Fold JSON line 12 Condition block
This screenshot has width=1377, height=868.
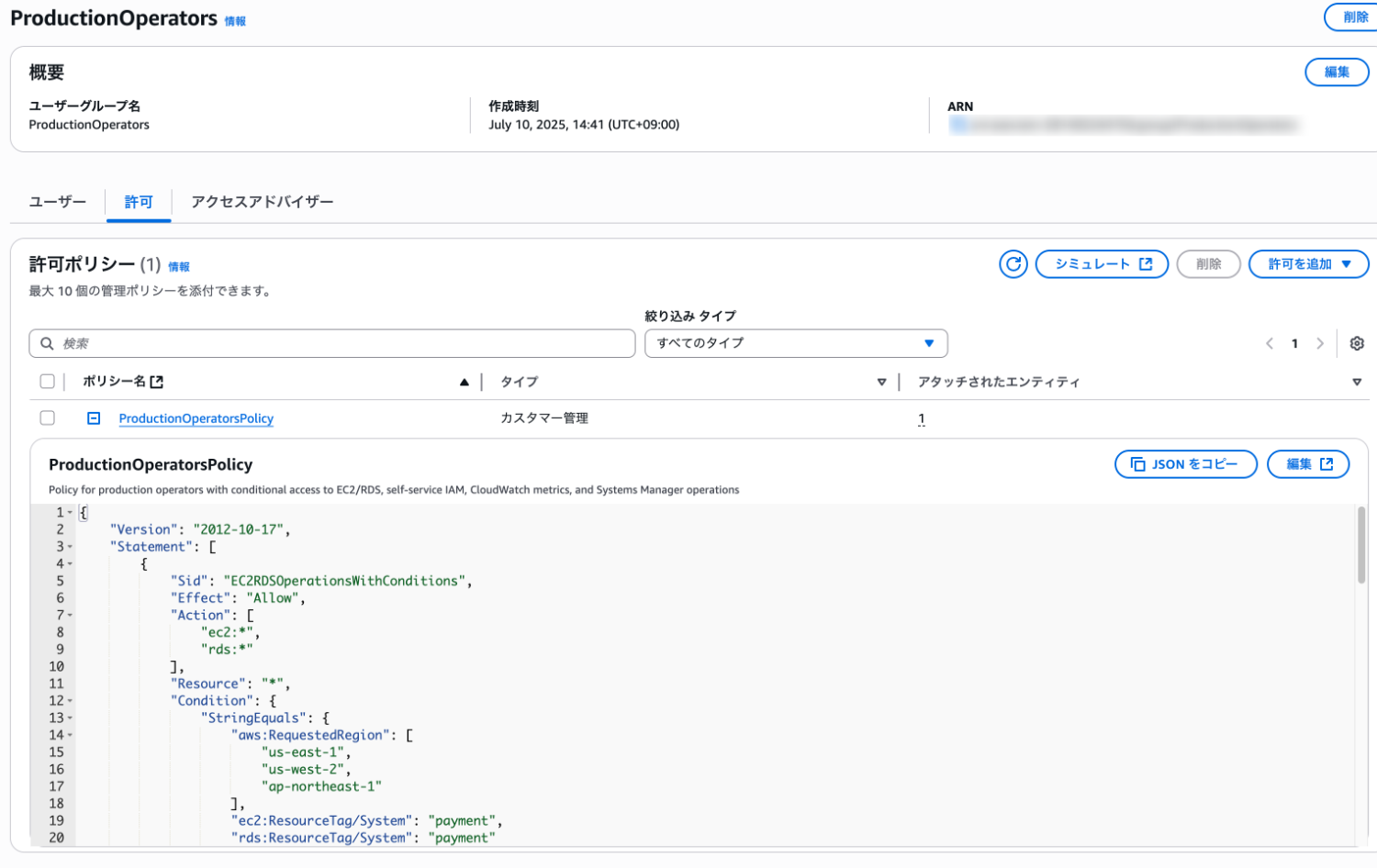tap(70, 701)
